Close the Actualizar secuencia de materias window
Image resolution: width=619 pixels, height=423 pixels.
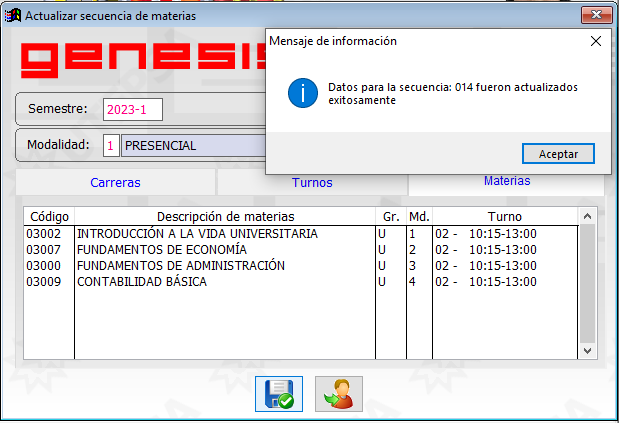(x=596, y=15)
